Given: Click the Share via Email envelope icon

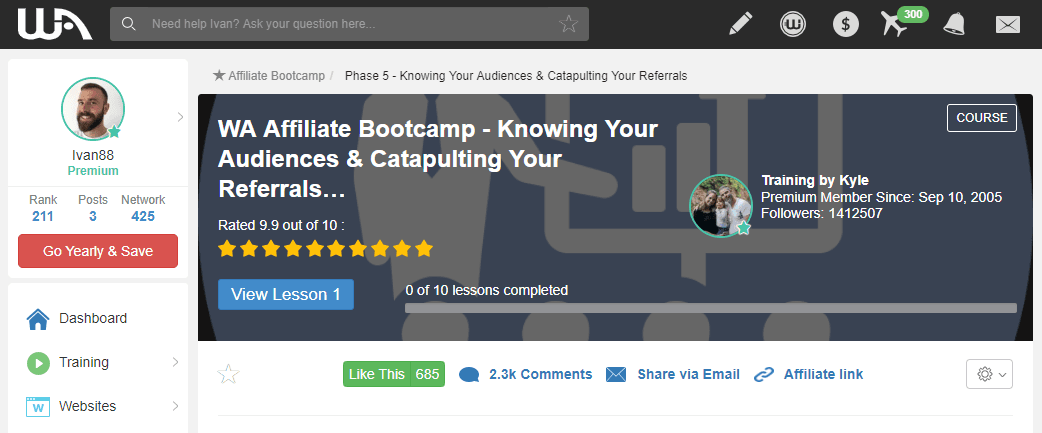Looking at the screenshot, I should (616, 375).
